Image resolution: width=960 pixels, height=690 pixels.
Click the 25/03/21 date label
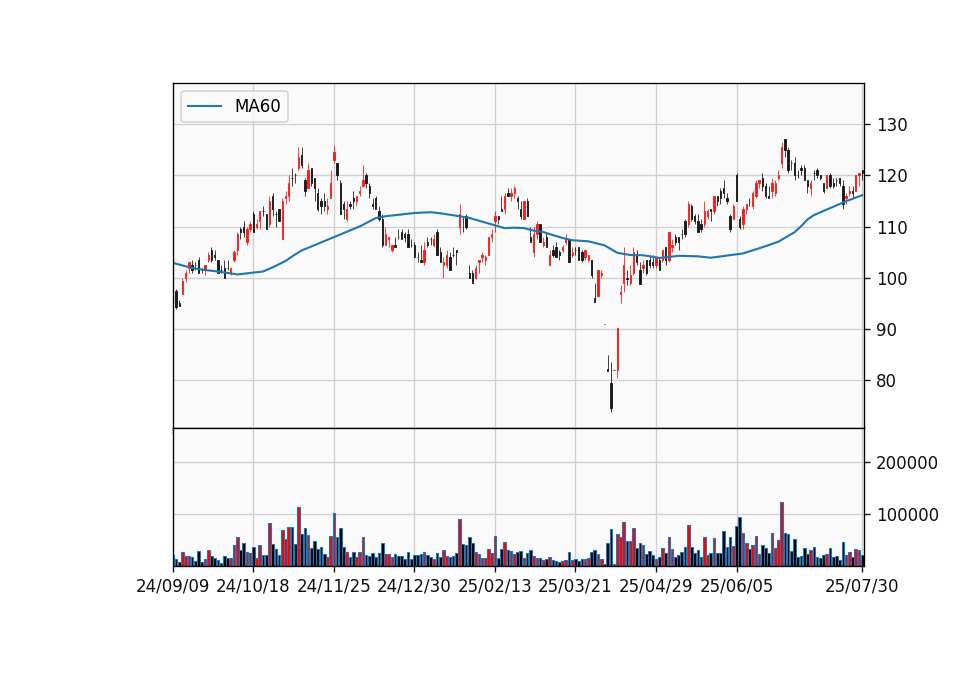click(x=575, y=586)
